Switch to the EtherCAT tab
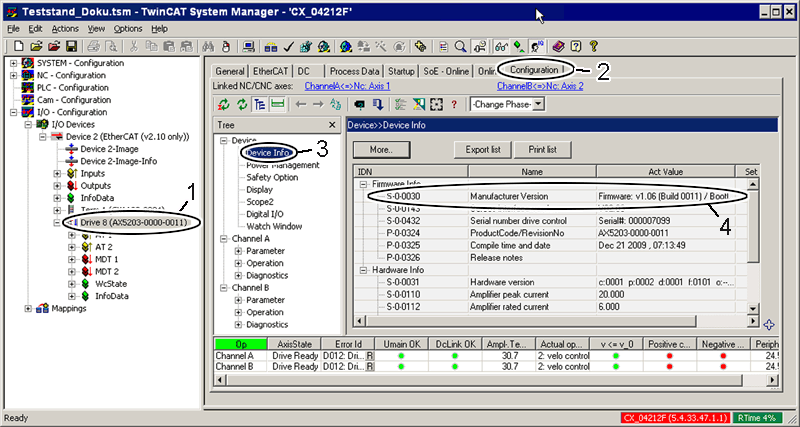800x427 pixels. coord(270,71)
